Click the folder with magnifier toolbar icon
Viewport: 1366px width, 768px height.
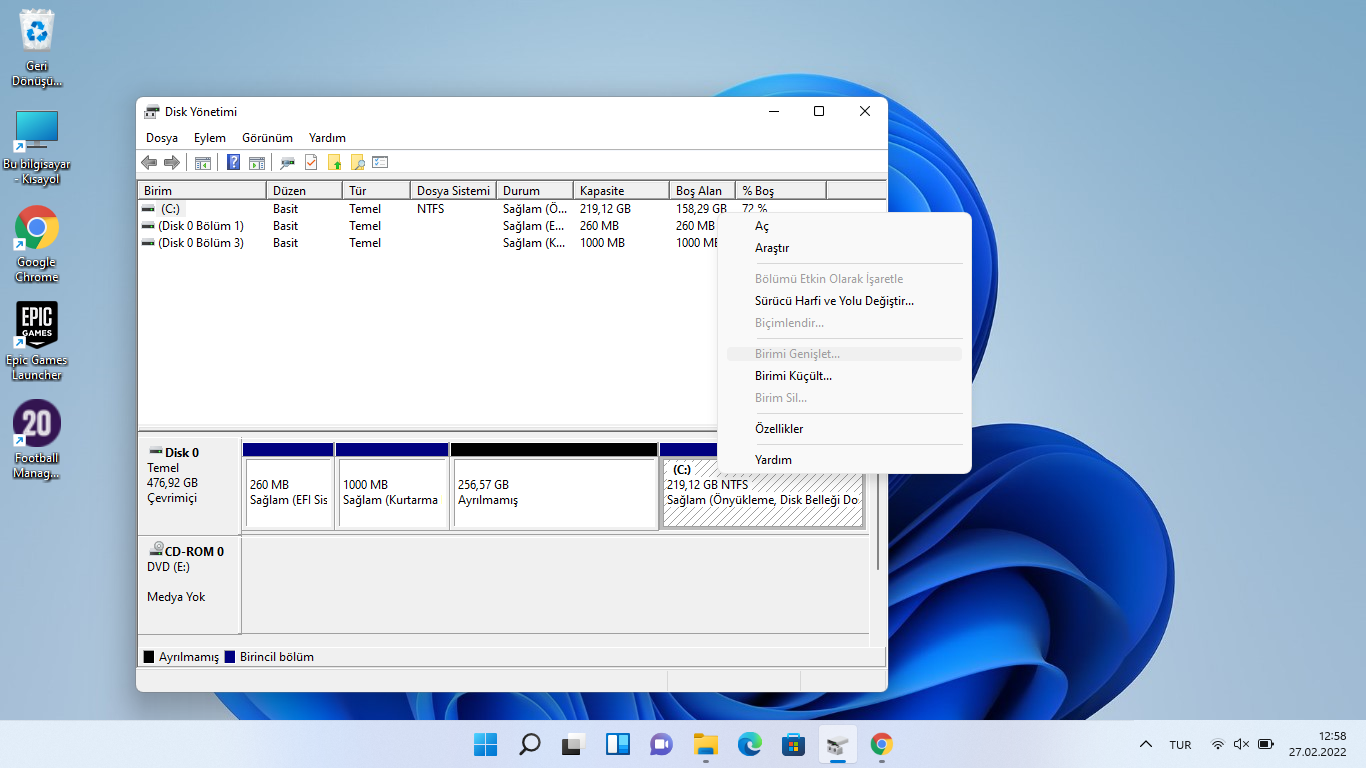pyautogui.click(x=357, y=162)
